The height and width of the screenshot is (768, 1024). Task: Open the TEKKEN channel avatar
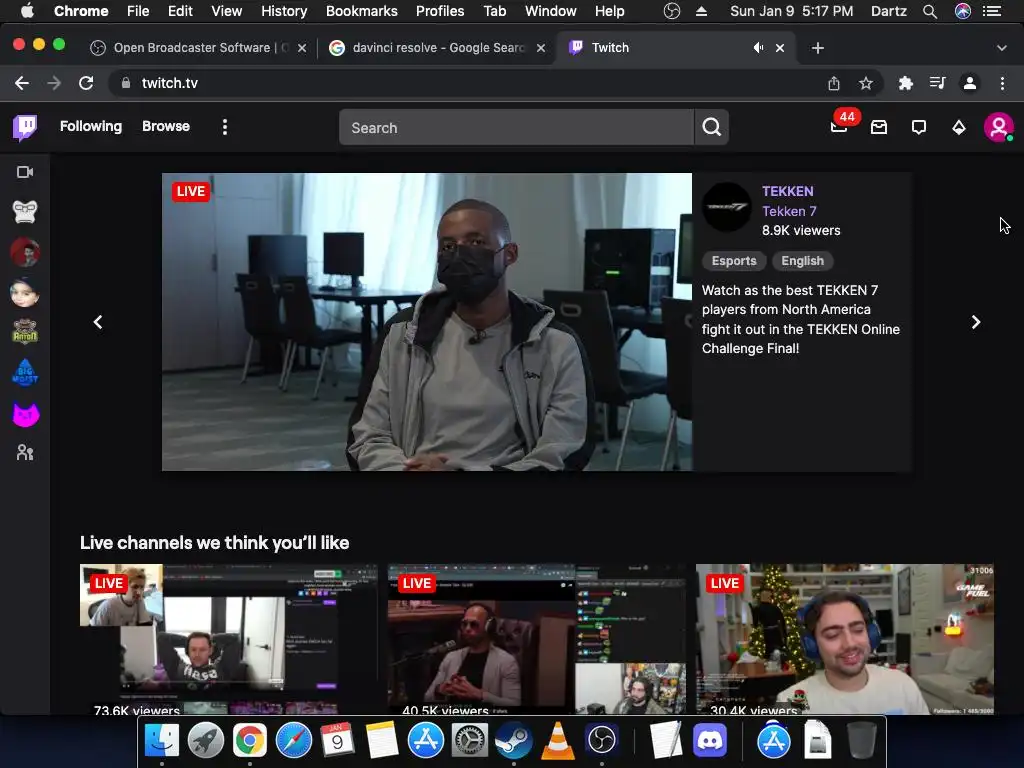pyautogui.click(x=727, y=207)
